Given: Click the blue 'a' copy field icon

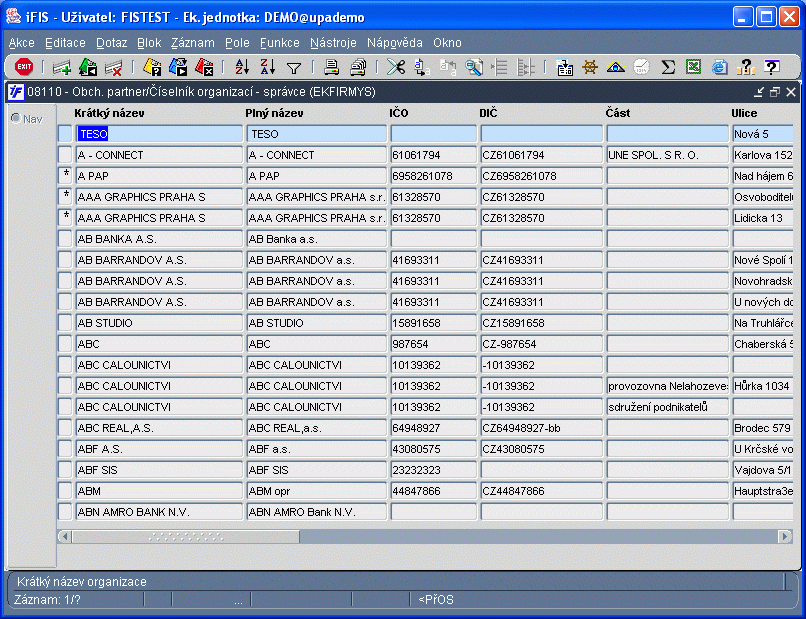Looking at the screenshot, I should tap(422, 67).
